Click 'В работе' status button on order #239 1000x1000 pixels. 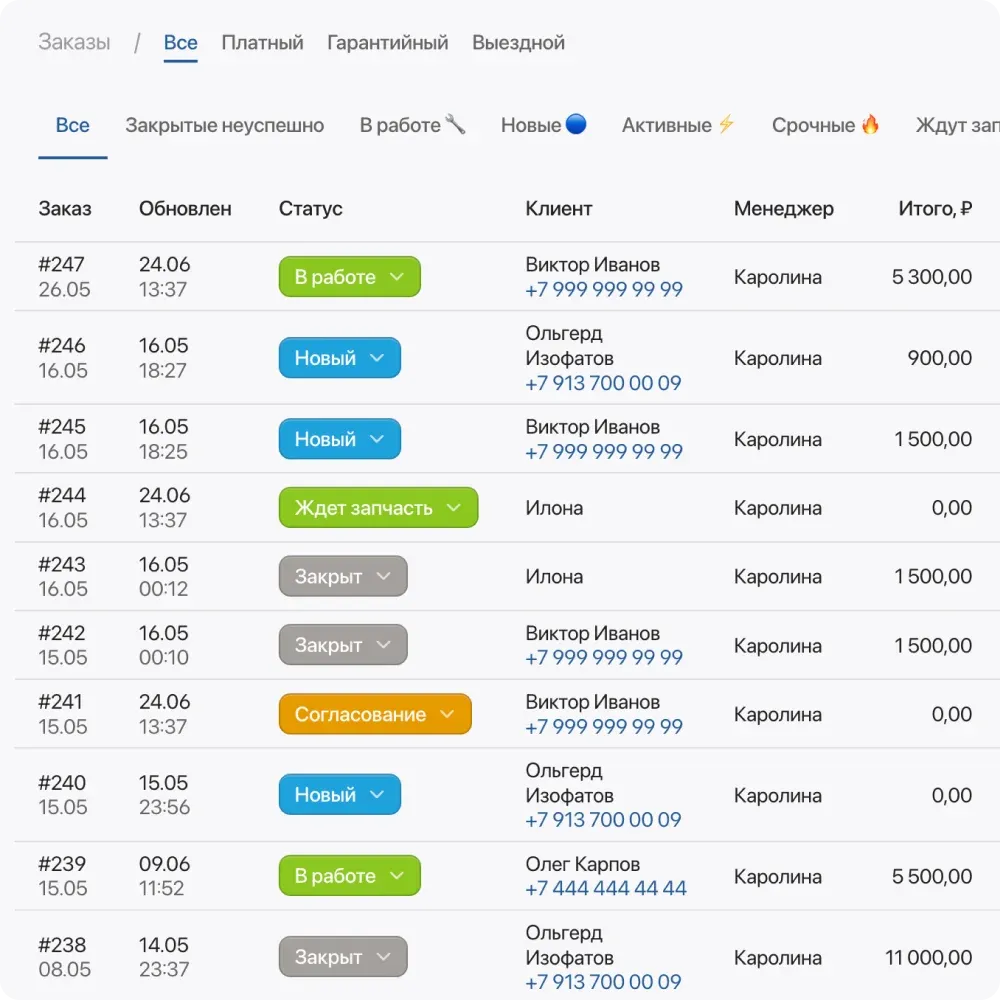pyautogui.click(x=349, y=876)
